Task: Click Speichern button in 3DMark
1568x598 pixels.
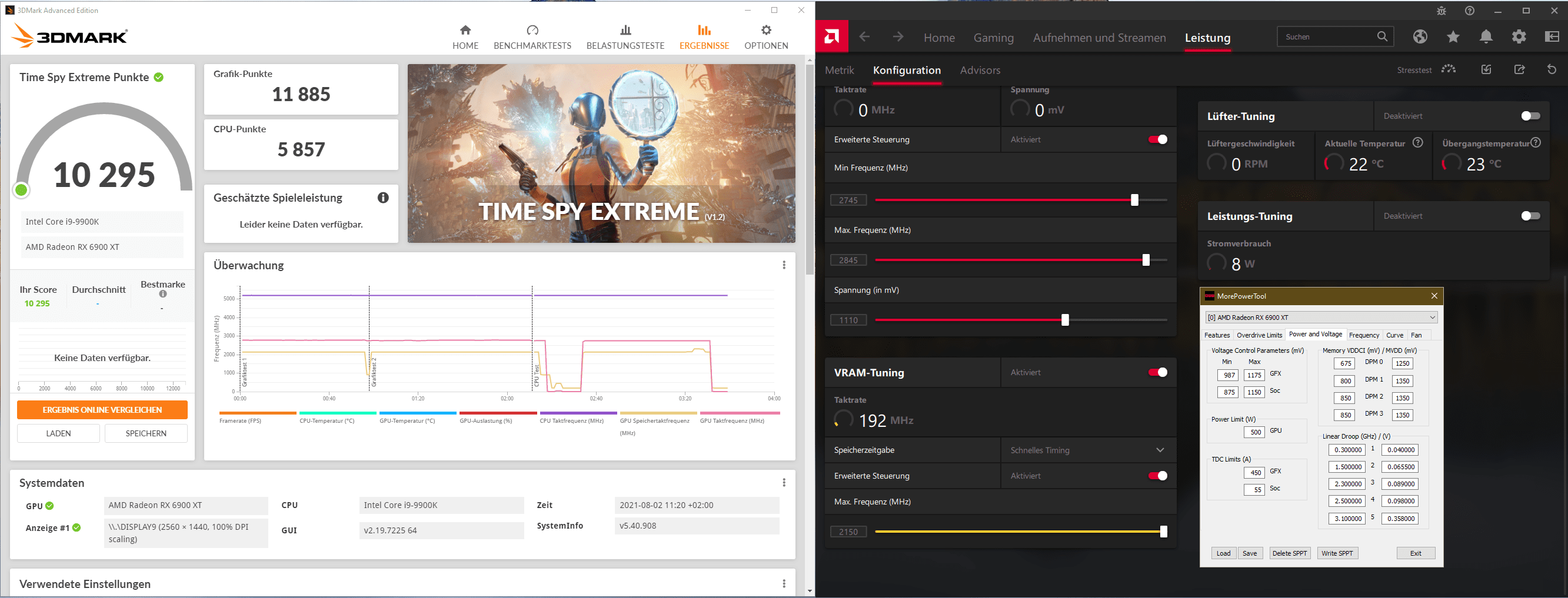Action: point(146,433)
